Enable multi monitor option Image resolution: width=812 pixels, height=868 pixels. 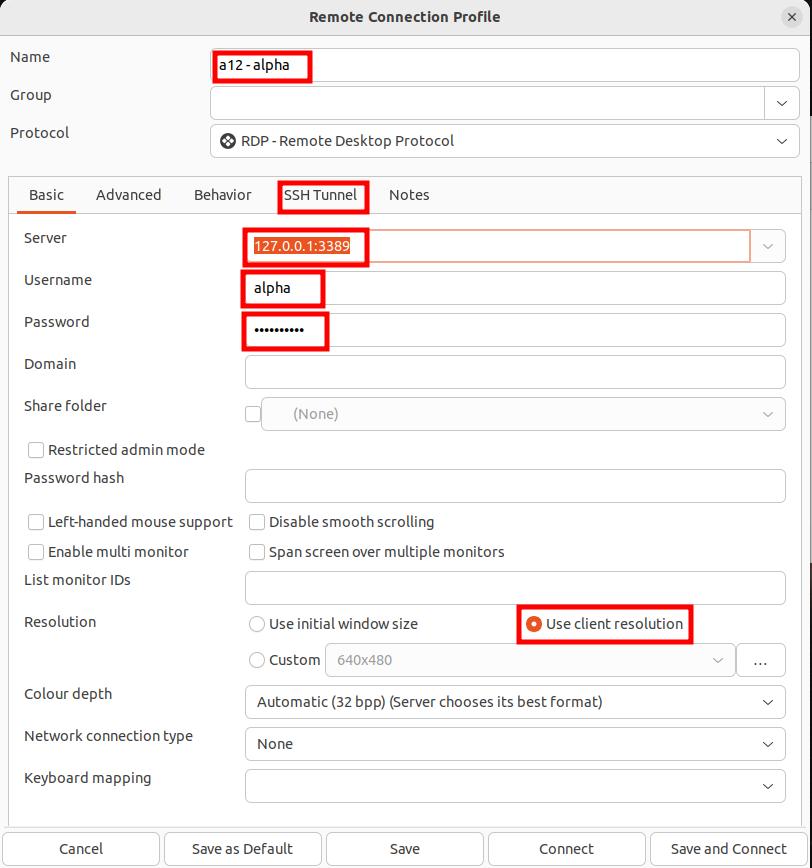36,552
